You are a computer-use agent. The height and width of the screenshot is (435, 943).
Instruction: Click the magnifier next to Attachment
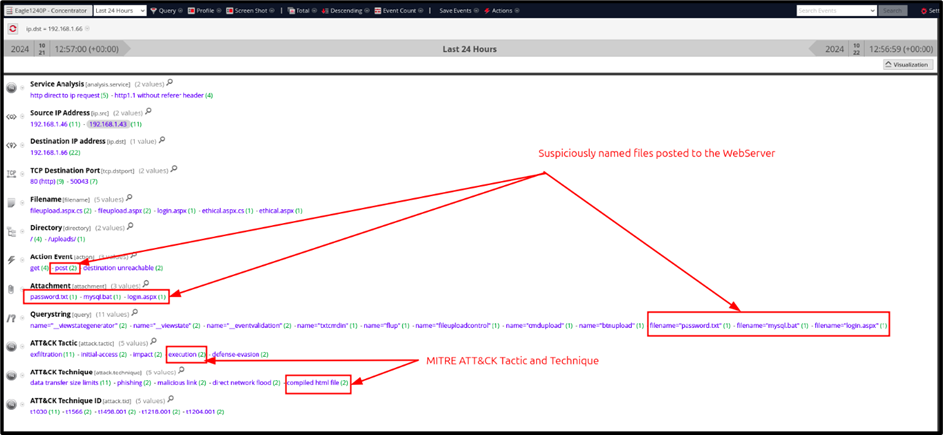[x=146, y=284]
